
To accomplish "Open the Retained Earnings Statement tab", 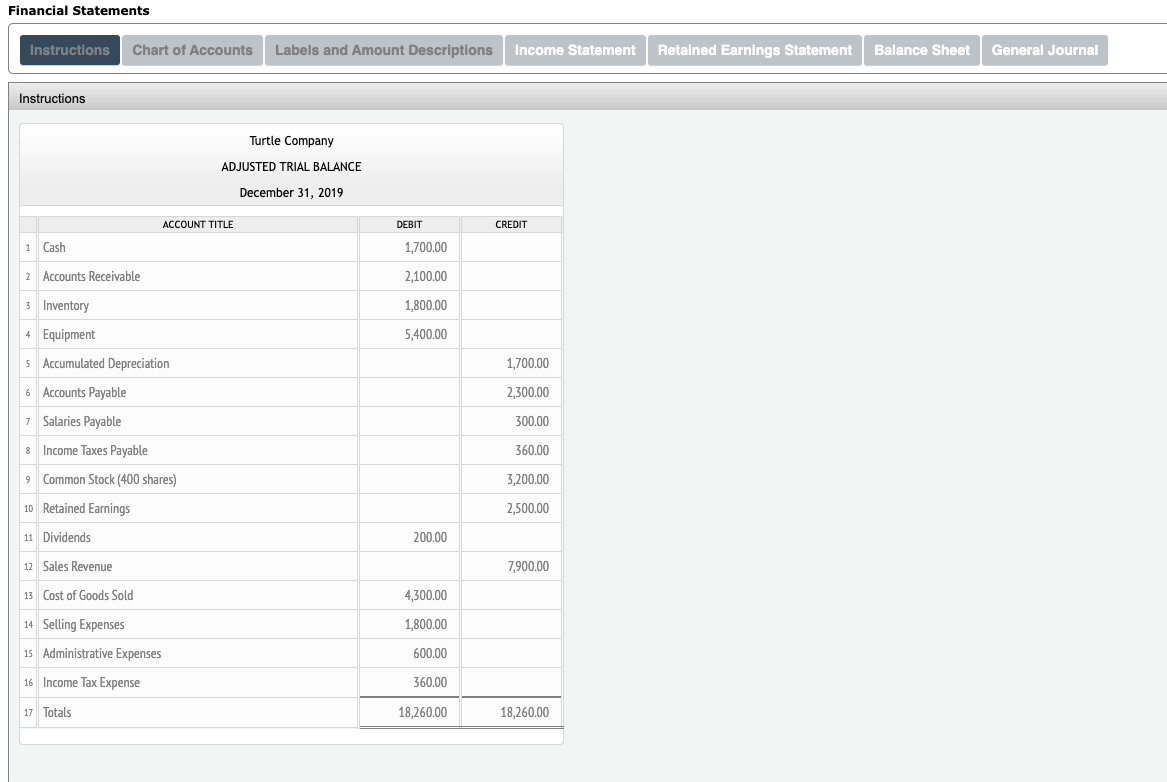I will click(755, 50).
